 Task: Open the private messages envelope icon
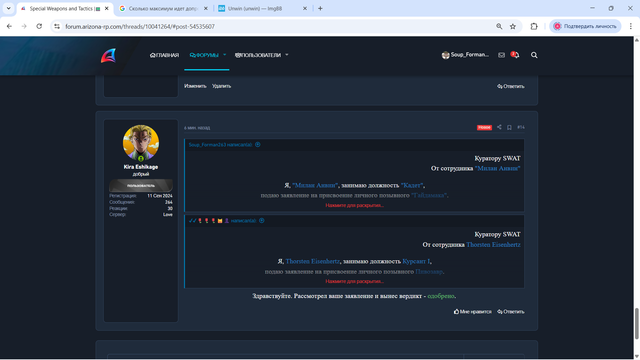[501, 55]
